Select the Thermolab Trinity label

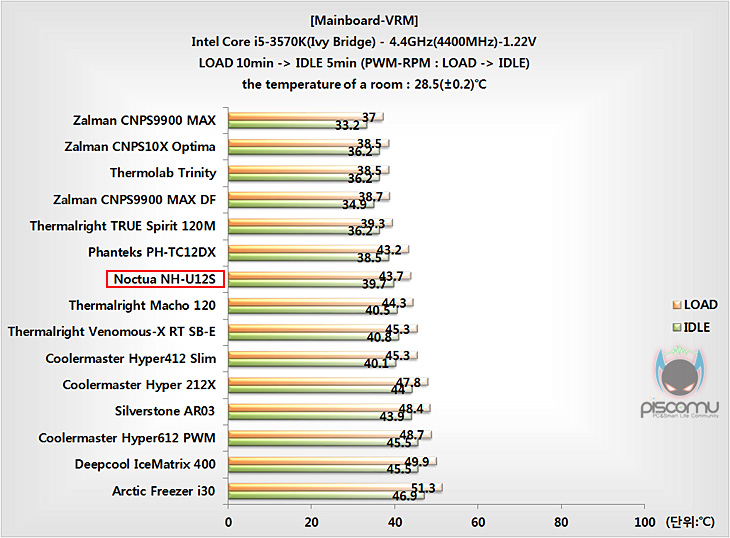click(163, 173)
